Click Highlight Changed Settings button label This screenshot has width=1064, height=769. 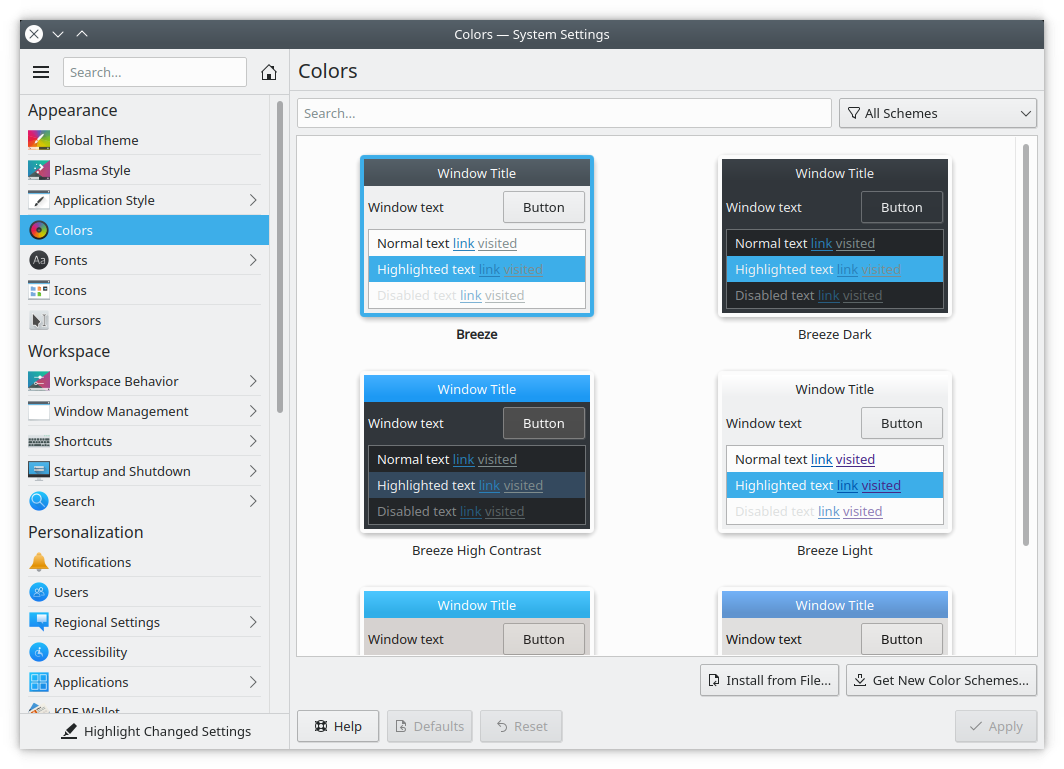click(168, 731)
